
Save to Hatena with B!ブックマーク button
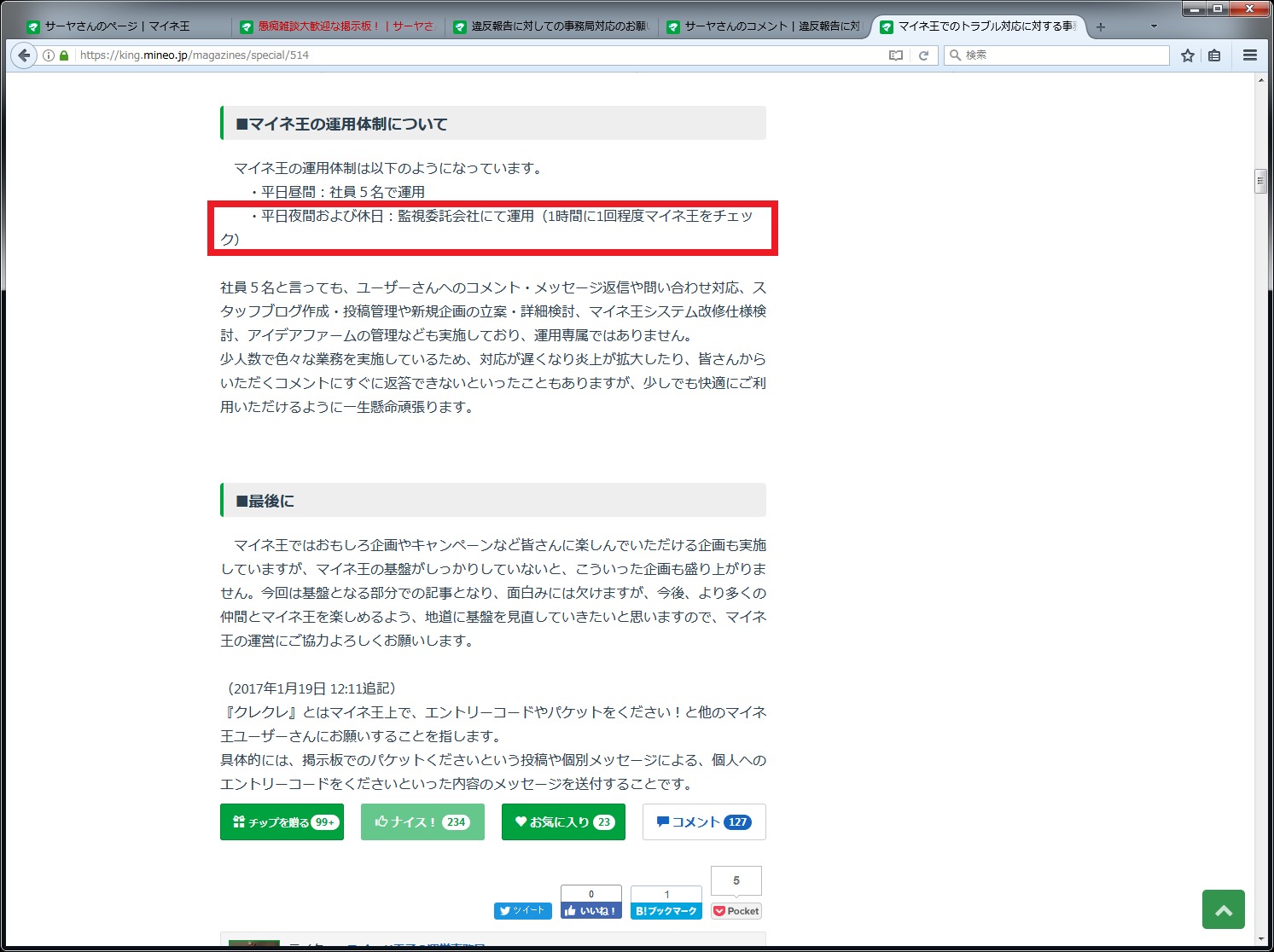click(666, 911)
